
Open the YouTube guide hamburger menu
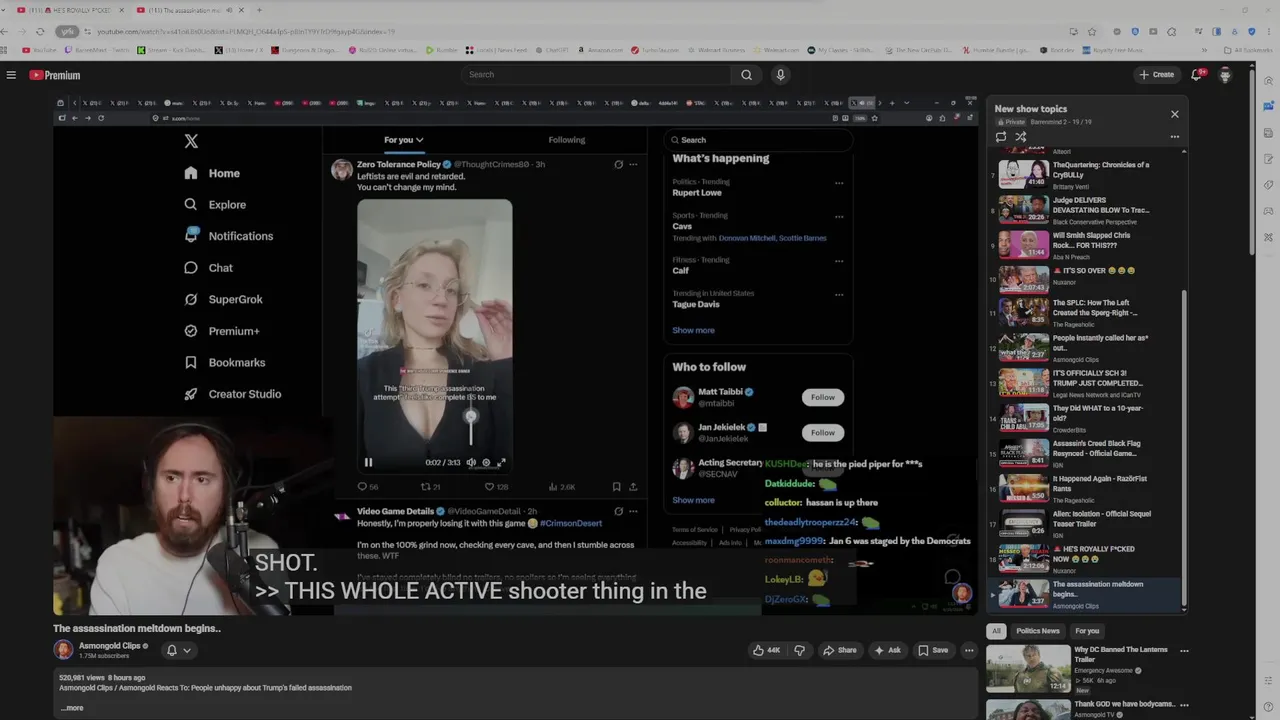pos(11,75)
